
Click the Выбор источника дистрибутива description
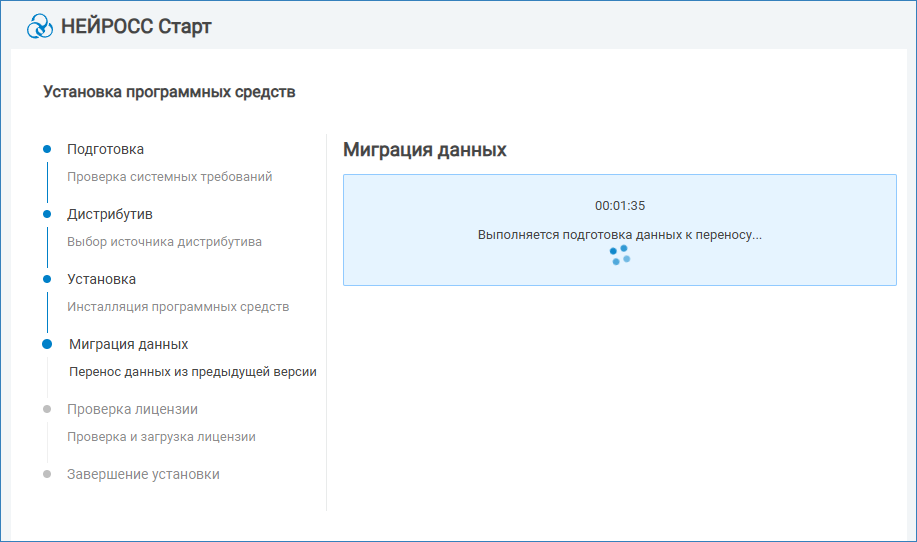[164, 242]
